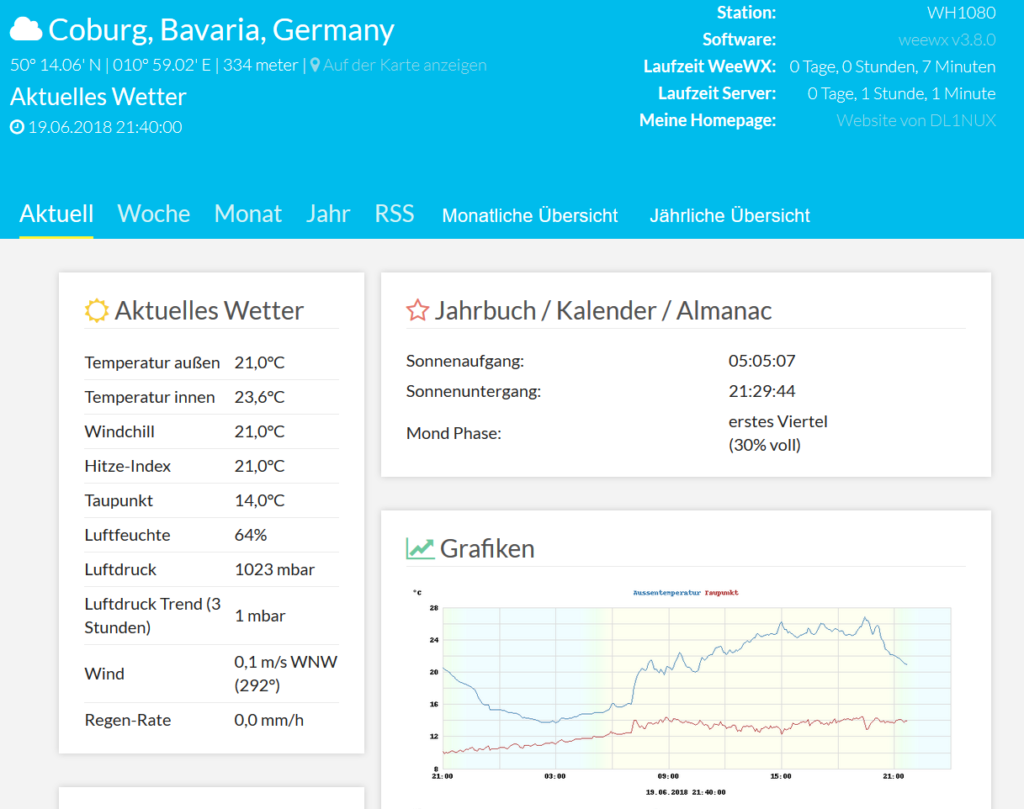Screen dimensions: 1024x809
Task: Select the currently active Aktuell tab
Action: (x=56, y=213)
